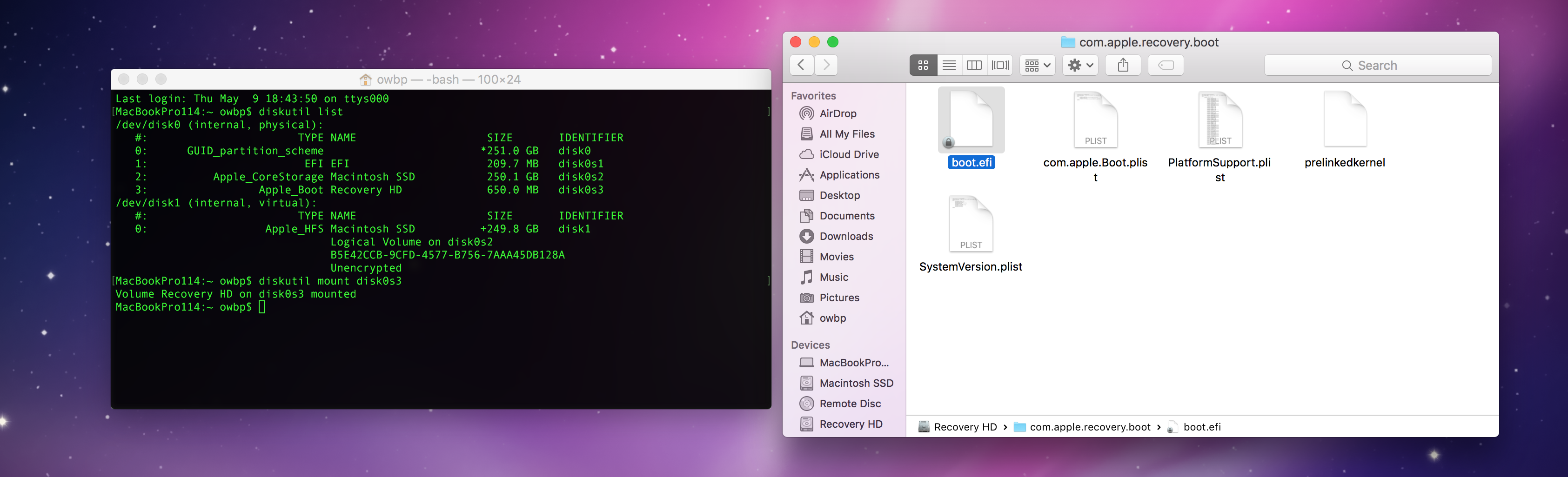This screenshot has height=477, width=1568.
Task: Click the Terminal window close button
Action: 124,79
